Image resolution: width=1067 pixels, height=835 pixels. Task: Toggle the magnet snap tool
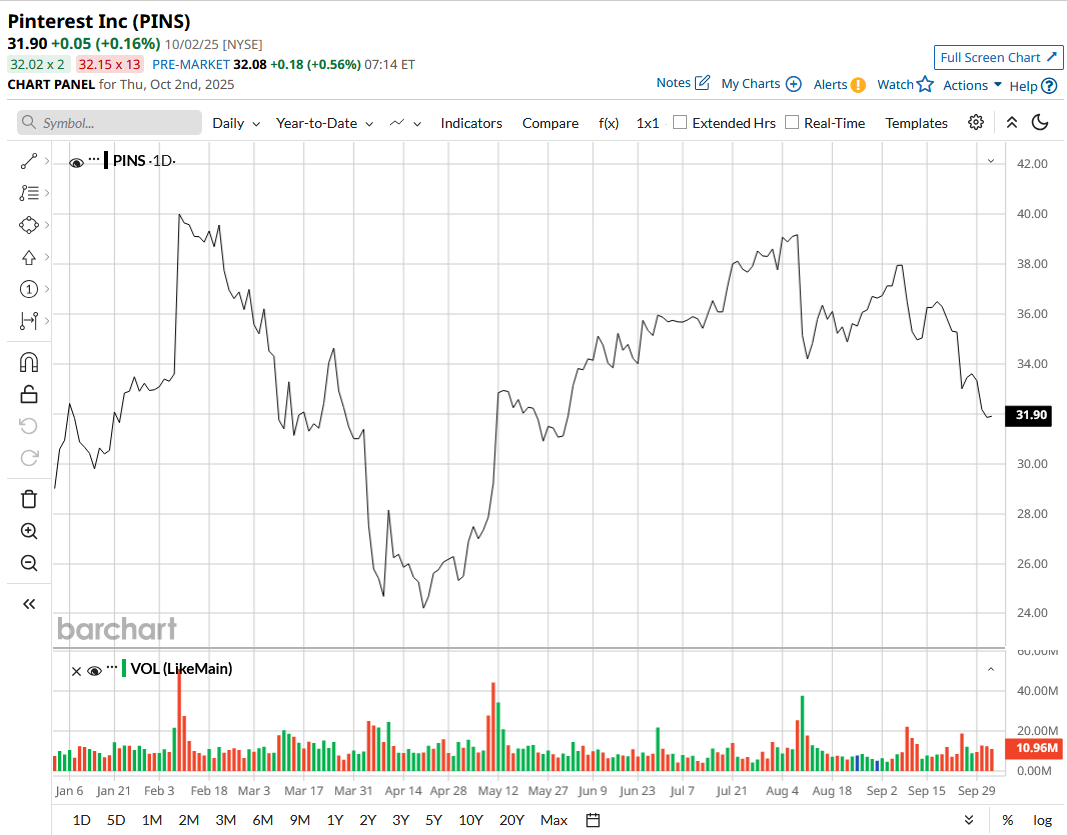click(29, 363)
